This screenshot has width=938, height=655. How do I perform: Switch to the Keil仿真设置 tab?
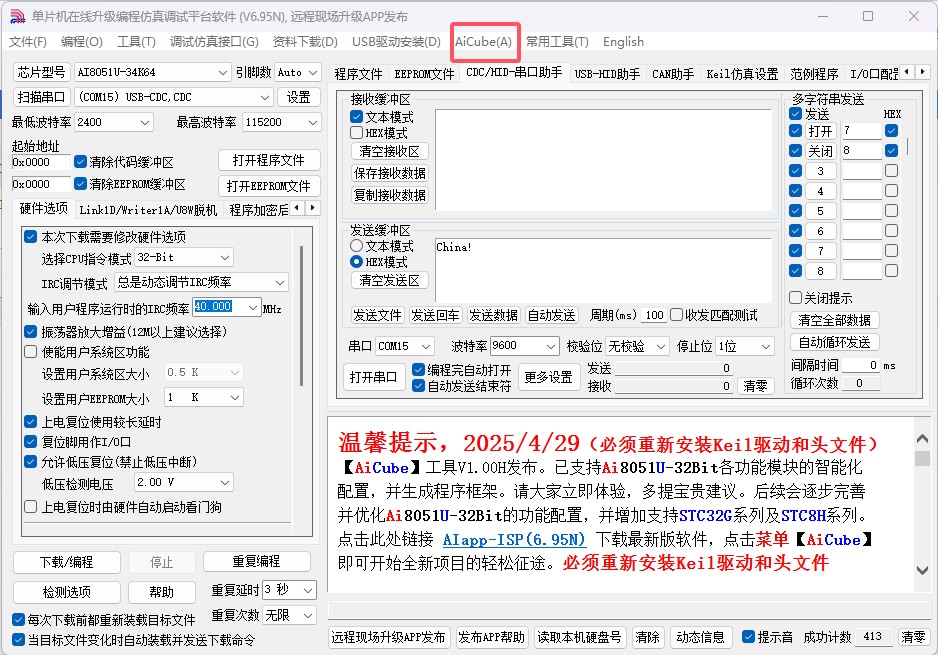tap(742, 74)
